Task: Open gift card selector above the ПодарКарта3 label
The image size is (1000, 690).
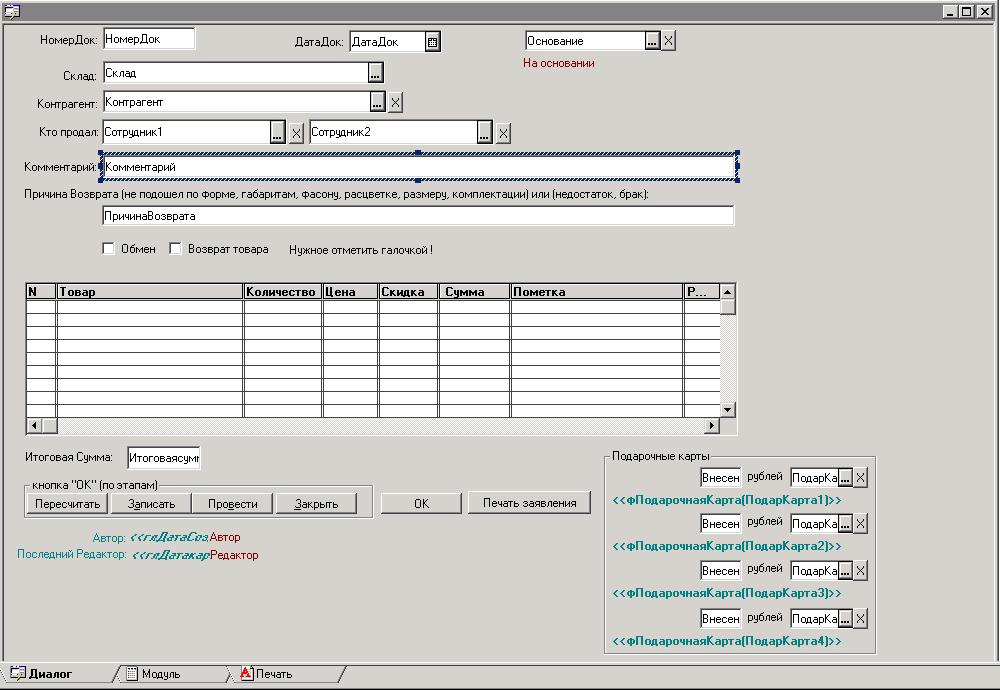Action: point(845,571)
